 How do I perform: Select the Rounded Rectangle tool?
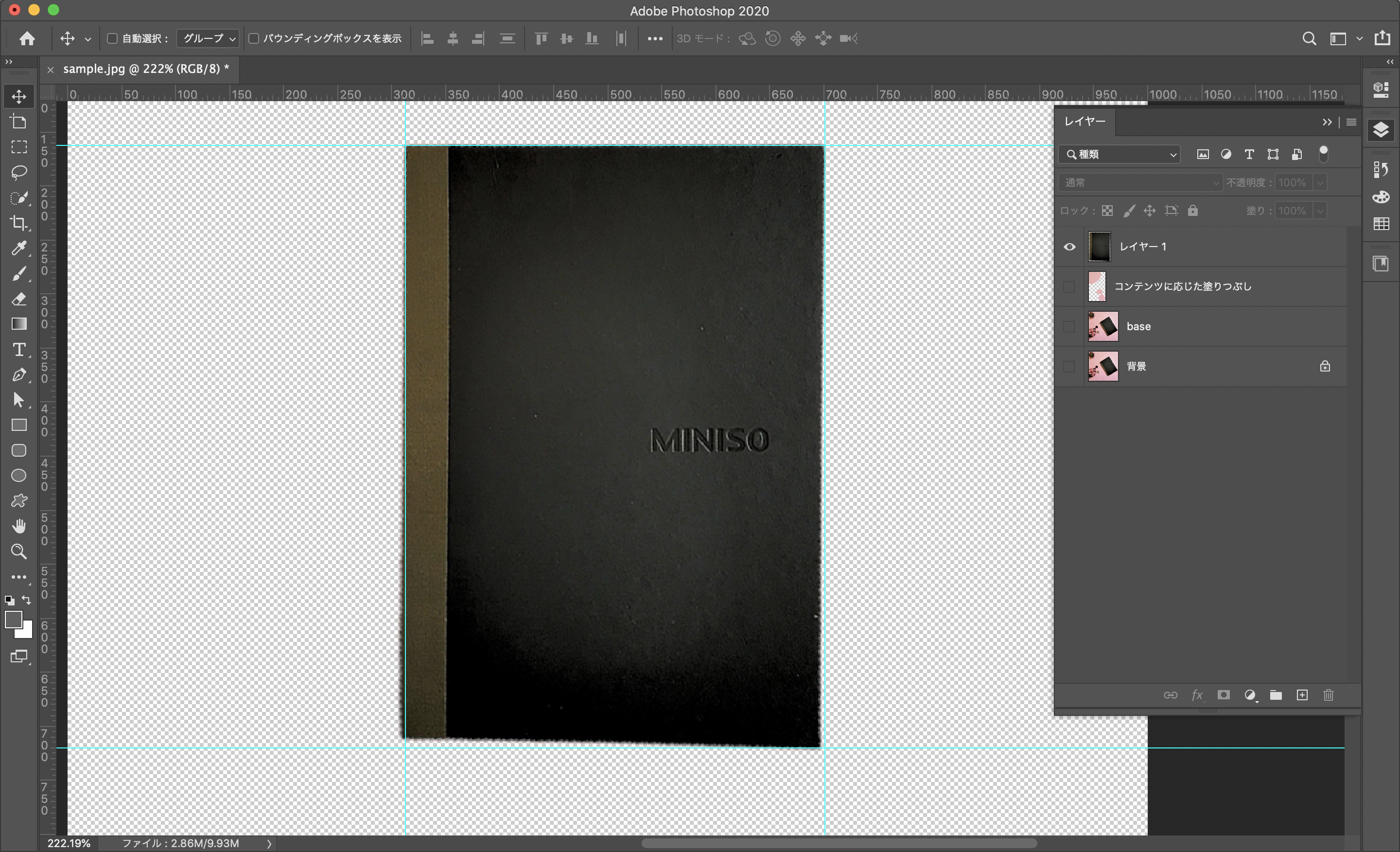[19, 450]
